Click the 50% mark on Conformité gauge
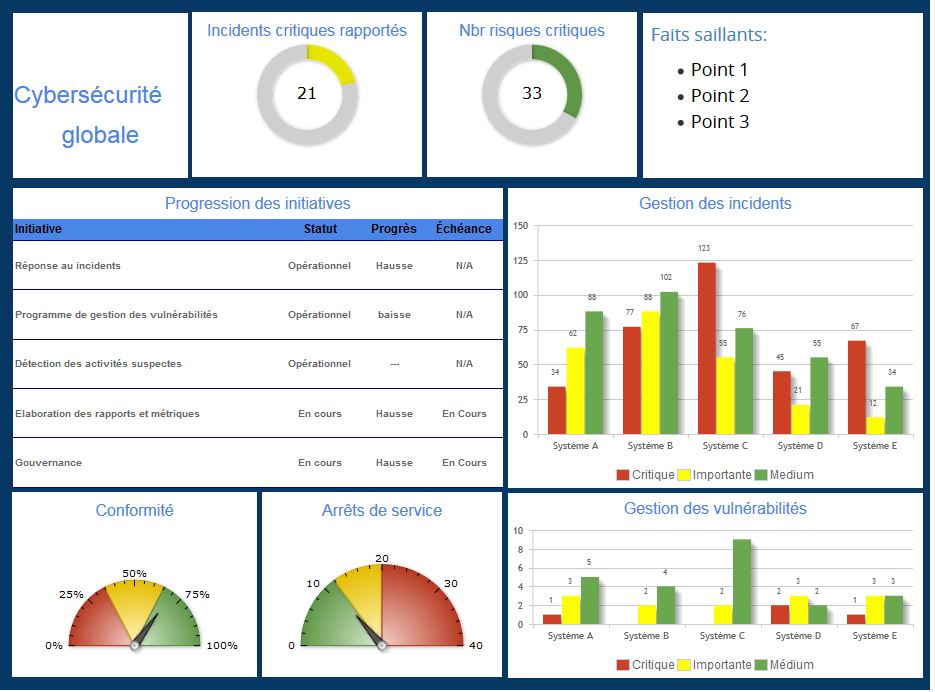 [x=134, y=573]
